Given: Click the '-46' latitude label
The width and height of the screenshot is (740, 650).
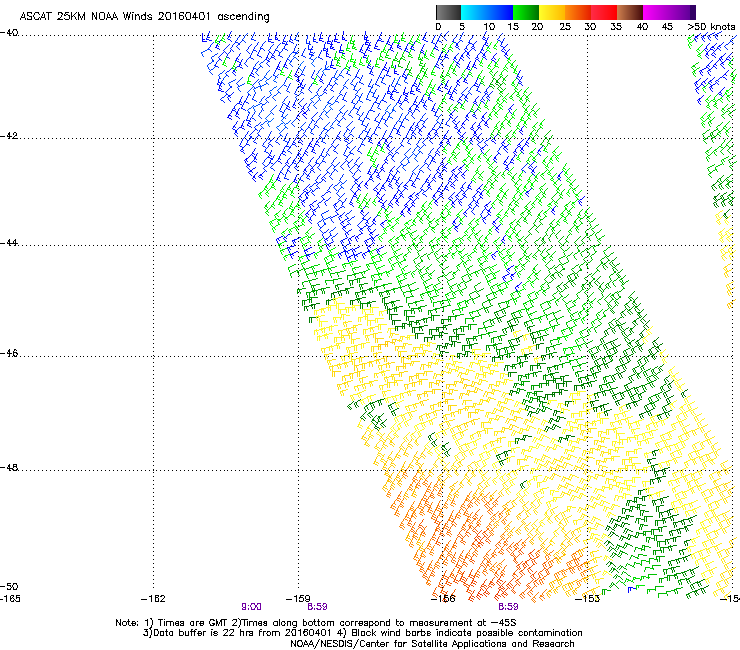Looking at the screenshot, I should coord(9,354).
